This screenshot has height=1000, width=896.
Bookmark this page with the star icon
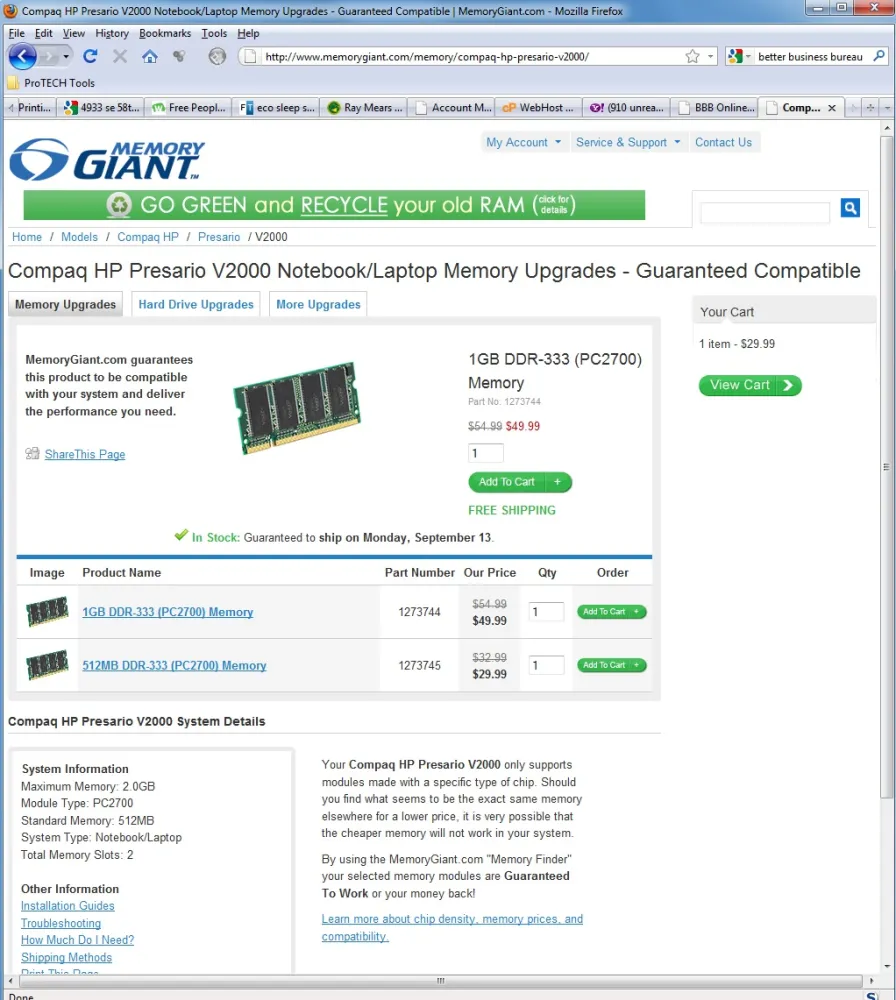[x=693, y=57]
